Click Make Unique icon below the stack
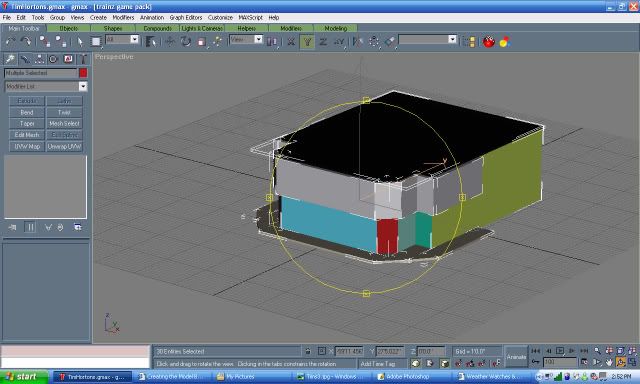 (49, 227)
